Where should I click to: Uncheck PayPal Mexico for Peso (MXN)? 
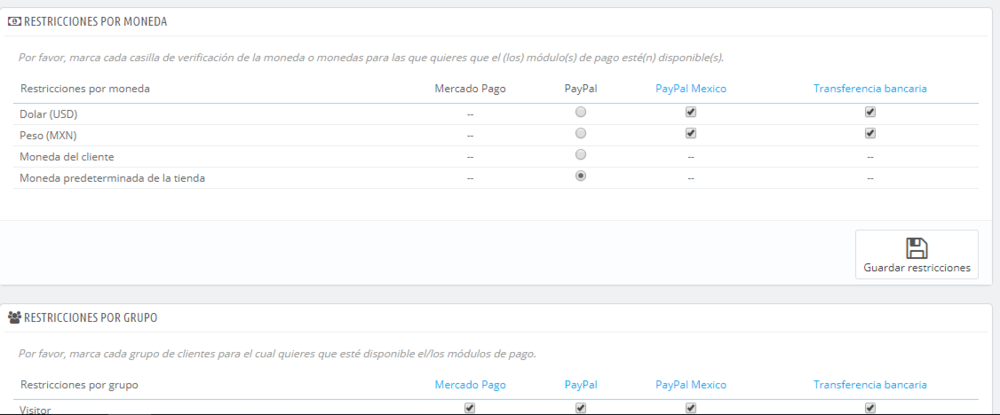point(691,133)
